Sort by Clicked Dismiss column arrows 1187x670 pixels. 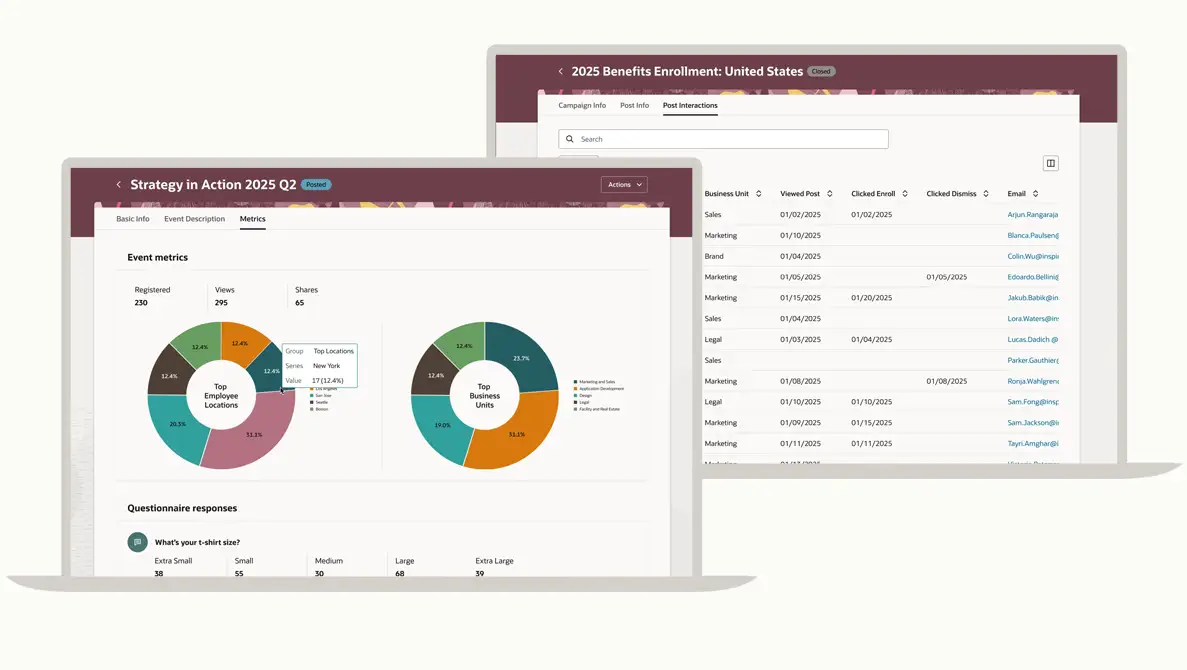click(985, 194)
